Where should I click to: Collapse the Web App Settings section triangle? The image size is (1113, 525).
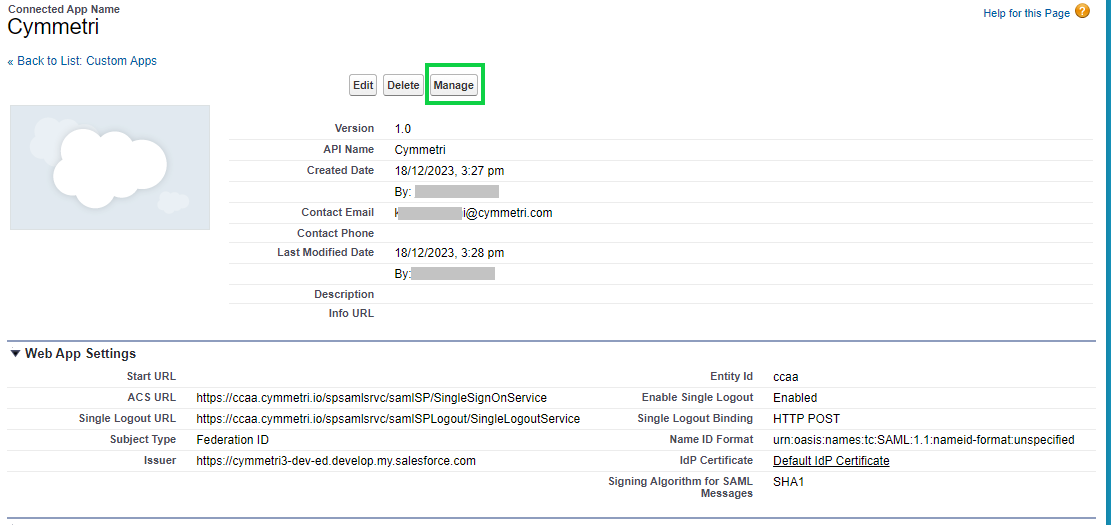click(15, 353)
